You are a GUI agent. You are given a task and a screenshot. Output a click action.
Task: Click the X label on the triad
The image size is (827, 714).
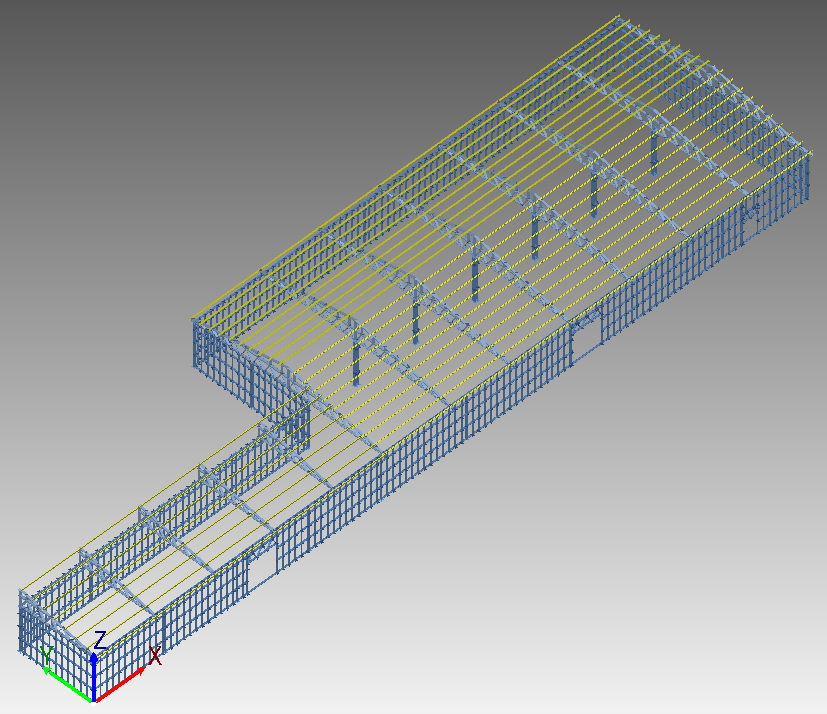[155, 657]
